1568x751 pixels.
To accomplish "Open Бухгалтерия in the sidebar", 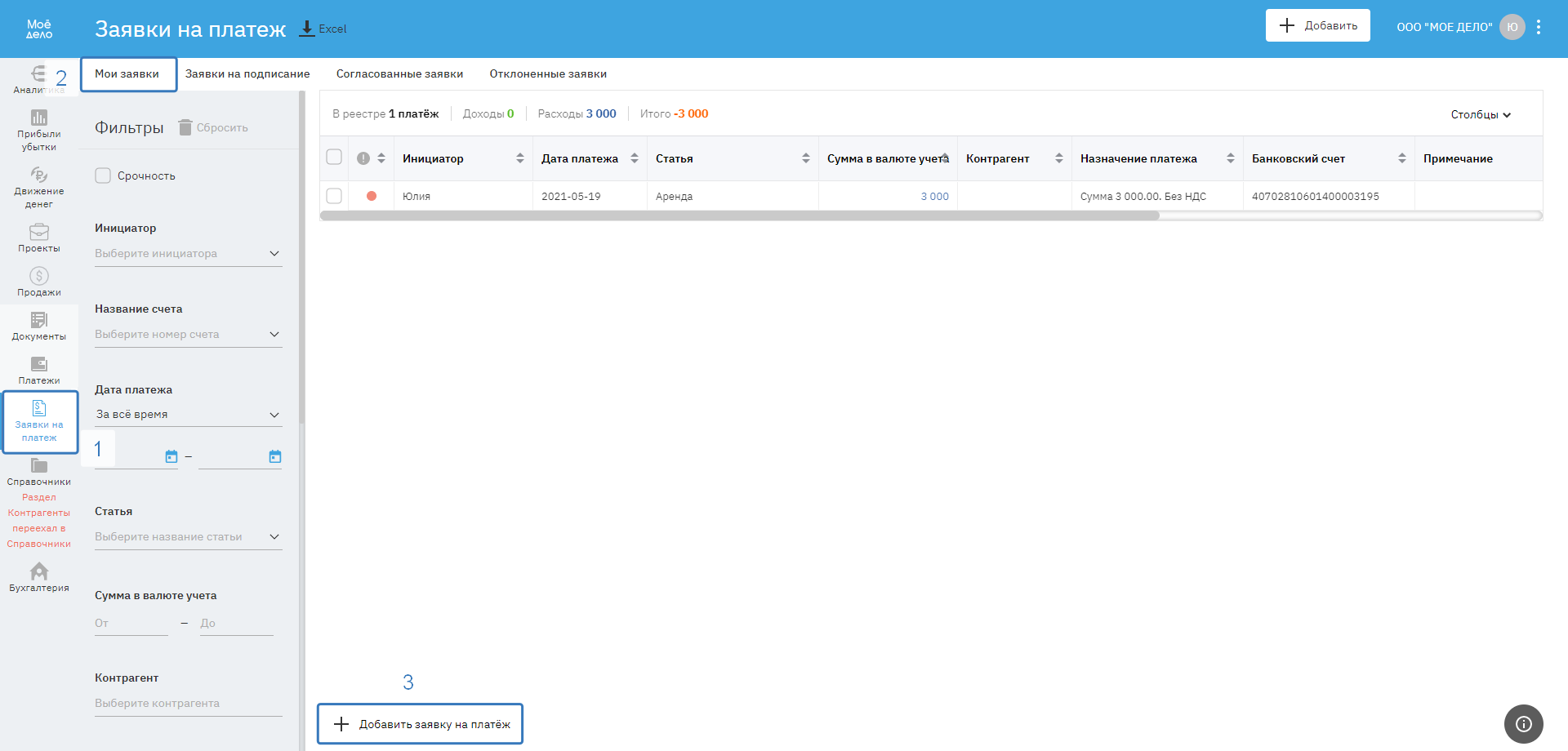I will click(x=39, y=576).
